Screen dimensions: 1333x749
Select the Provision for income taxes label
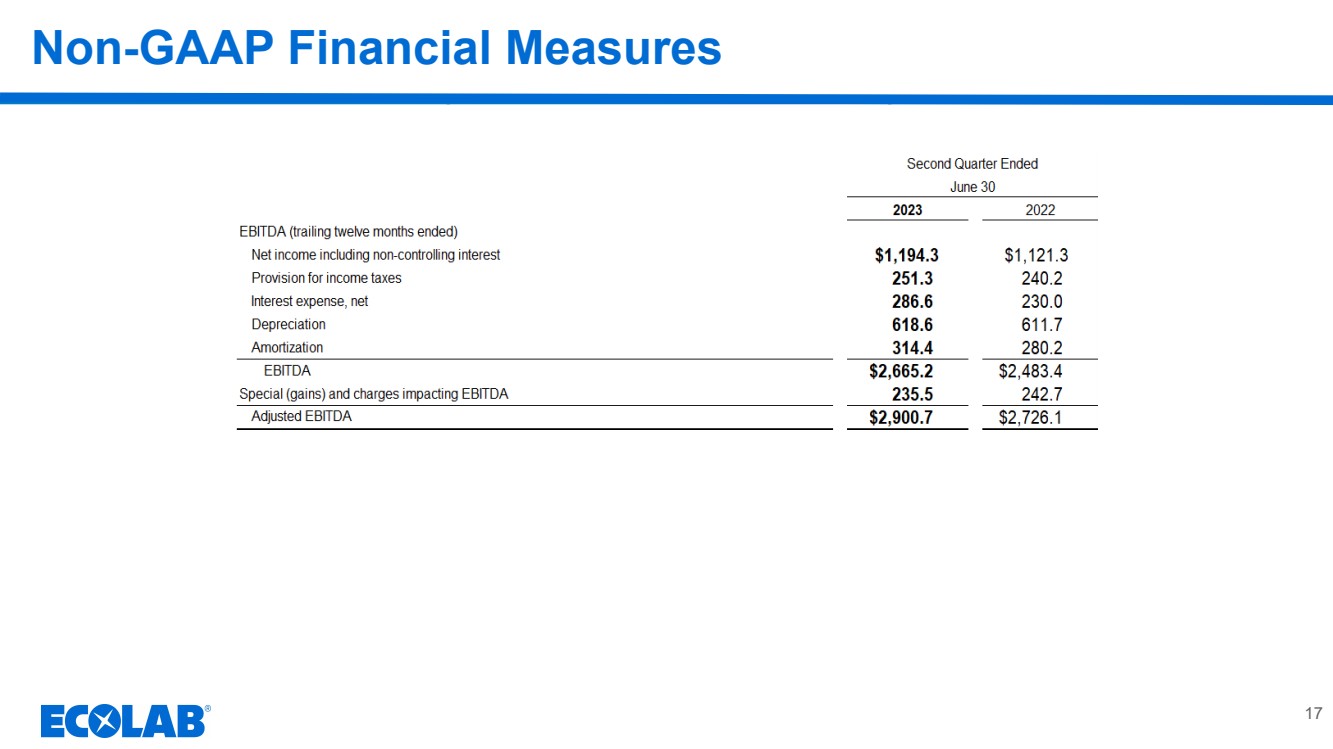(x=326, y=278)
